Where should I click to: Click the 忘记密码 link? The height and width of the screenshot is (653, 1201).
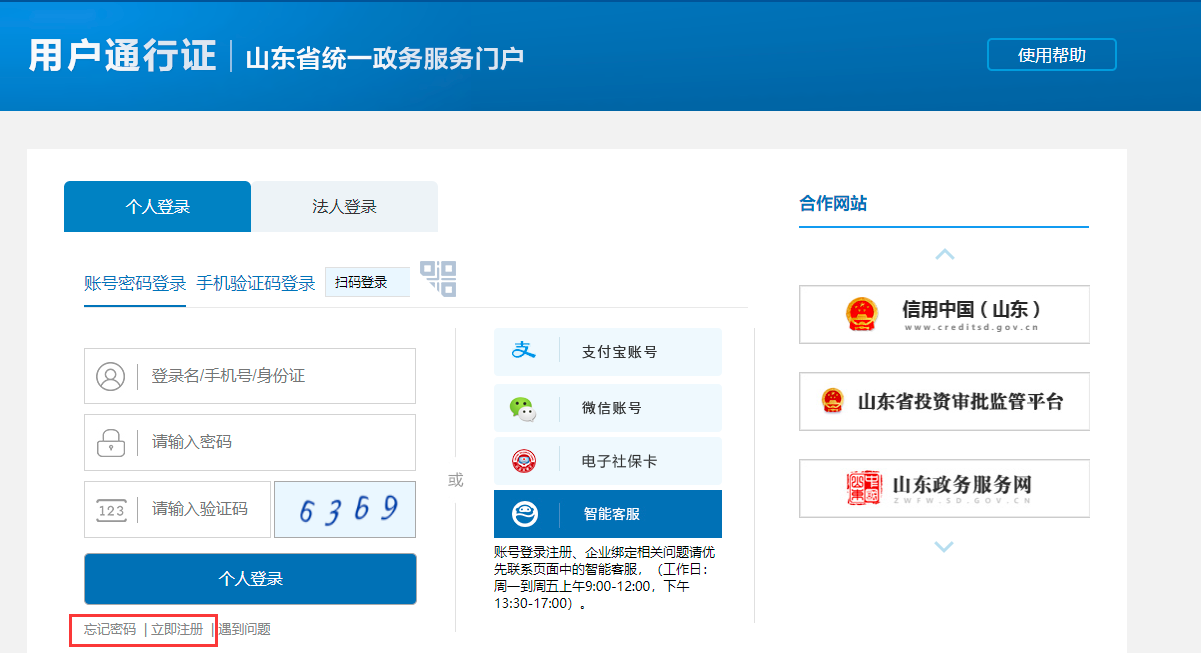pos(110,629)
